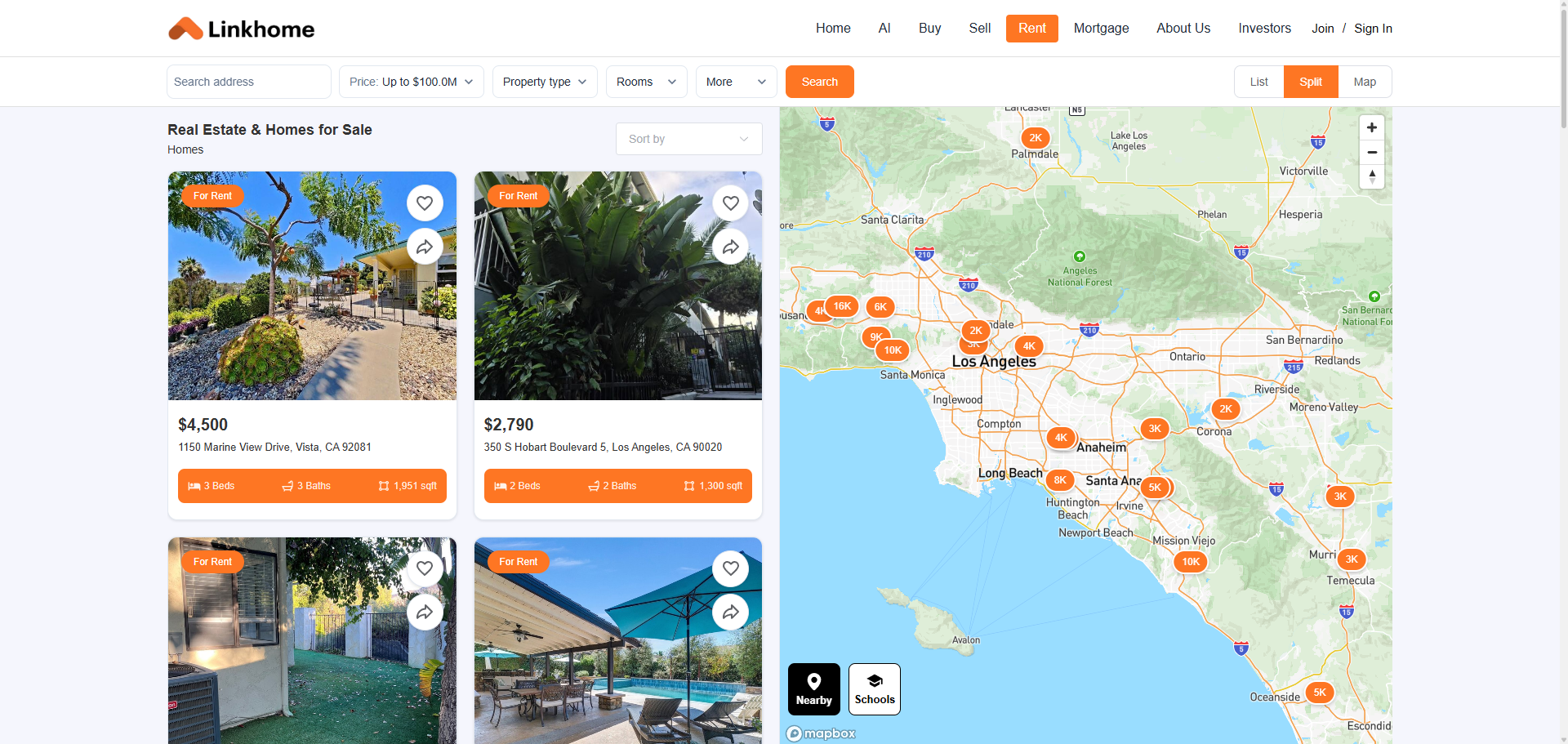Open the Buy section

point(929,29)
